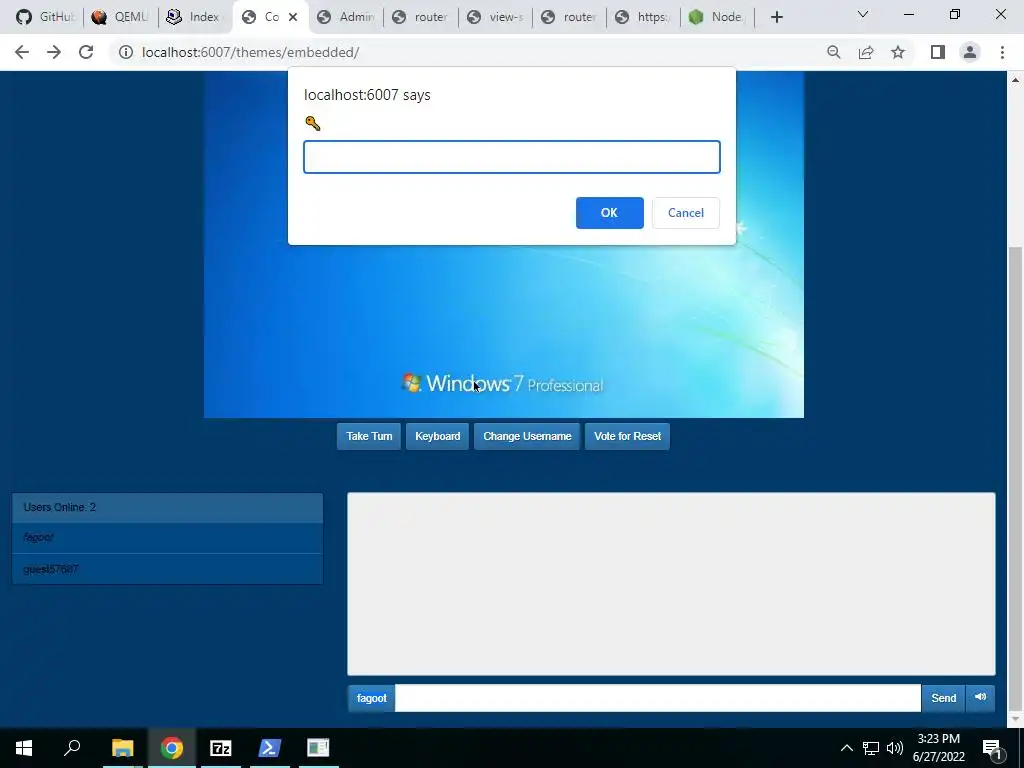Click Send chat message button
This screenshot has width=1024, height=768.
coord(943,698)
